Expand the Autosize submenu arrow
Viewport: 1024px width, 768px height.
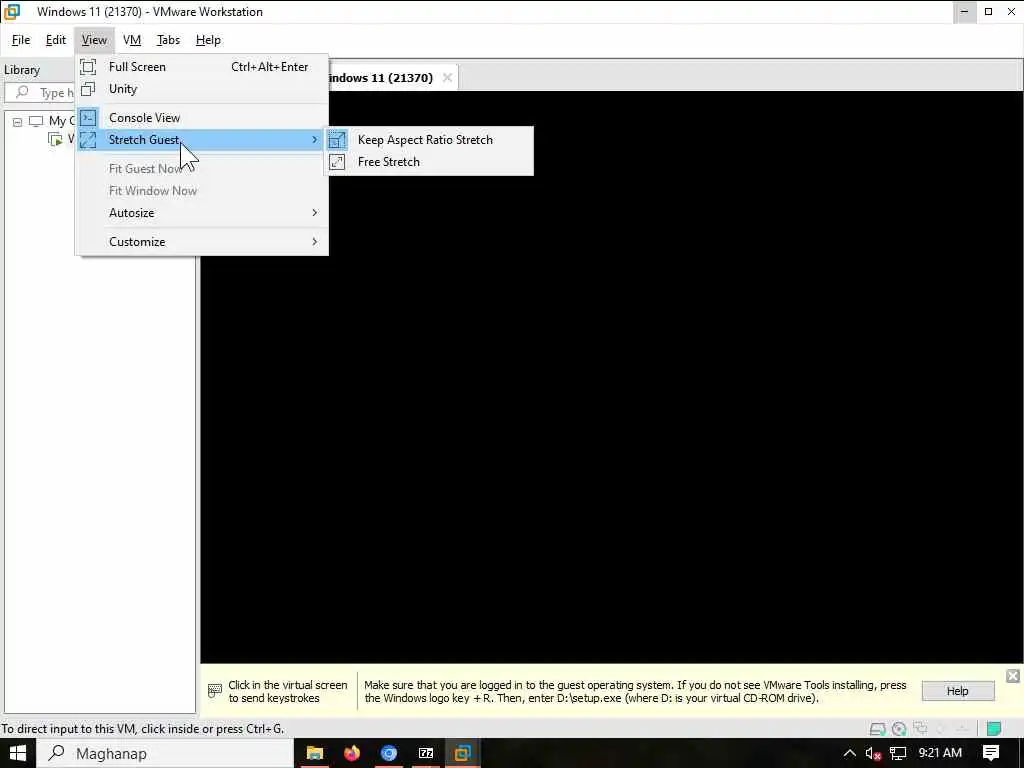tap(315, 213)
